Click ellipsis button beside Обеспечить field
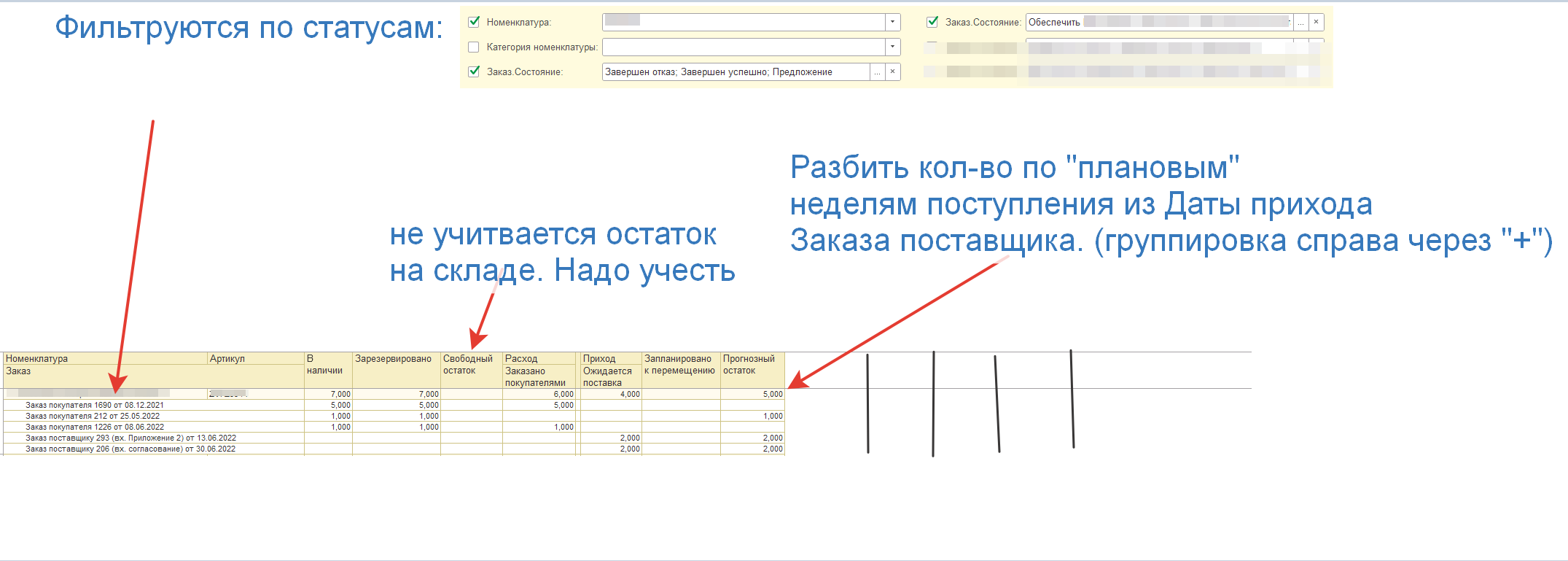1568x561 pixels. 1300,23
